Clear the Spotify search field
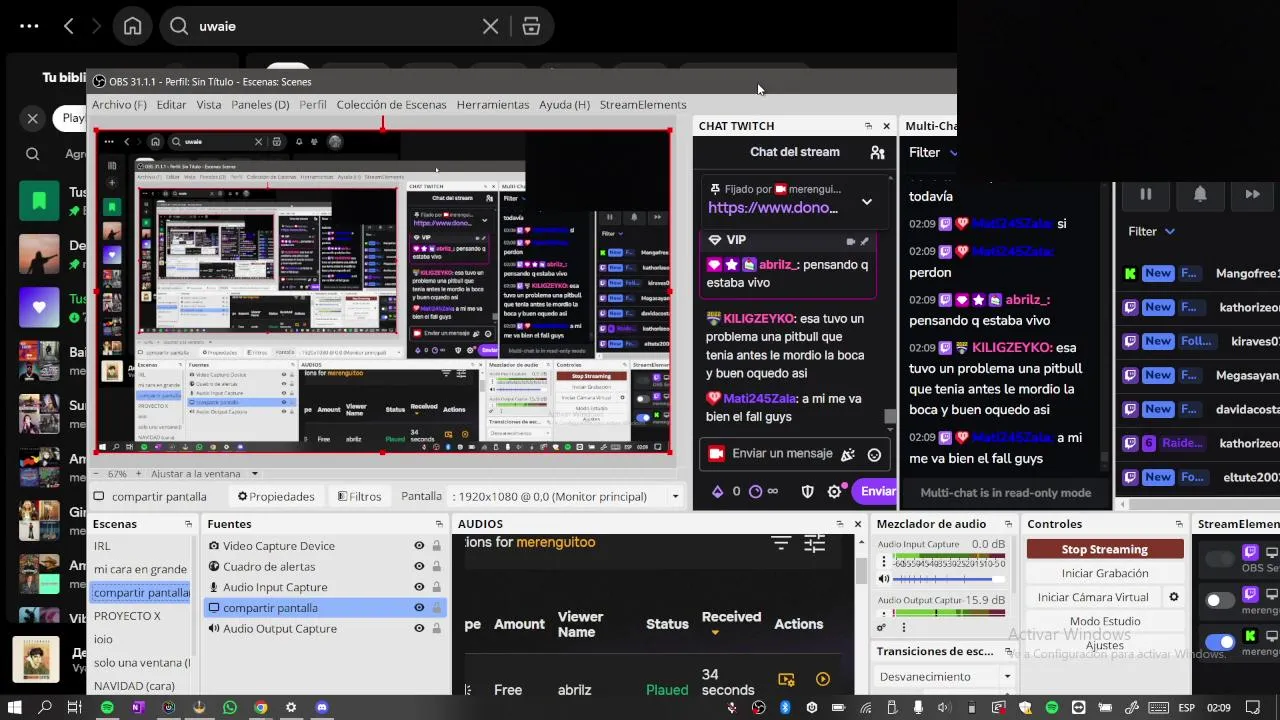The image size is (1280, 720). click(x=490, y=26)
